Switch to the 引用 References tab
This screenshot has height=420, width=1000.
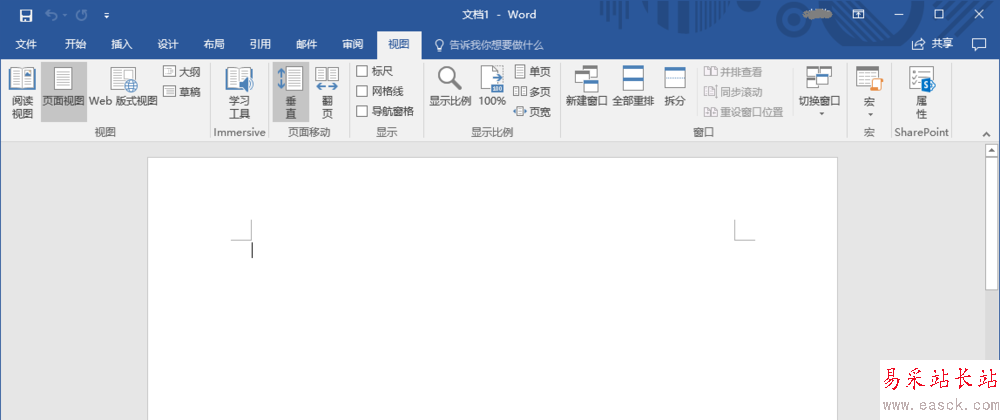(x=260, y=45)
